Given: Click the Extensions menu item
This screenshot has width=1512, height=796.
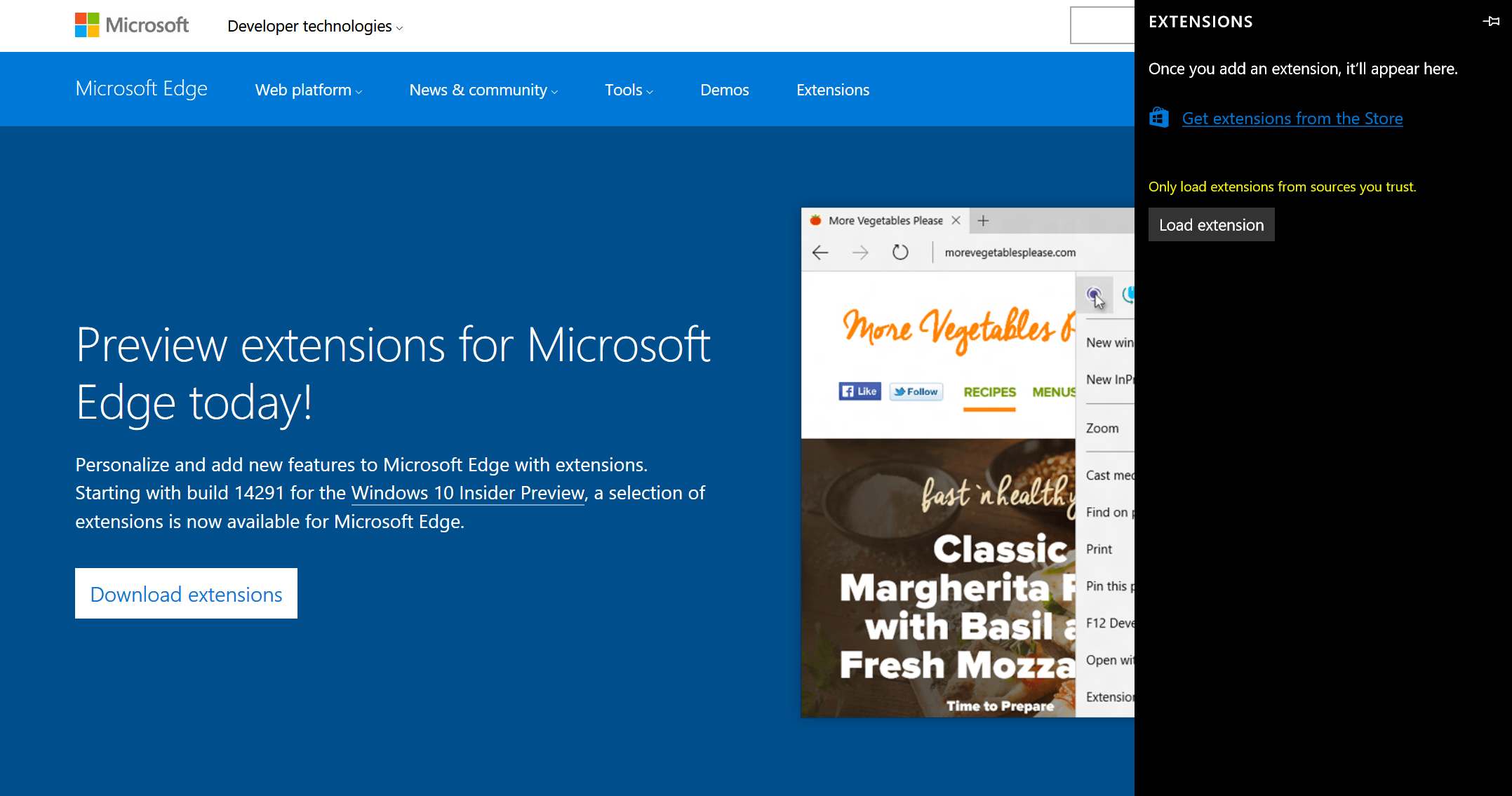Looking at the screenshot, I should (x=833, y=90).
